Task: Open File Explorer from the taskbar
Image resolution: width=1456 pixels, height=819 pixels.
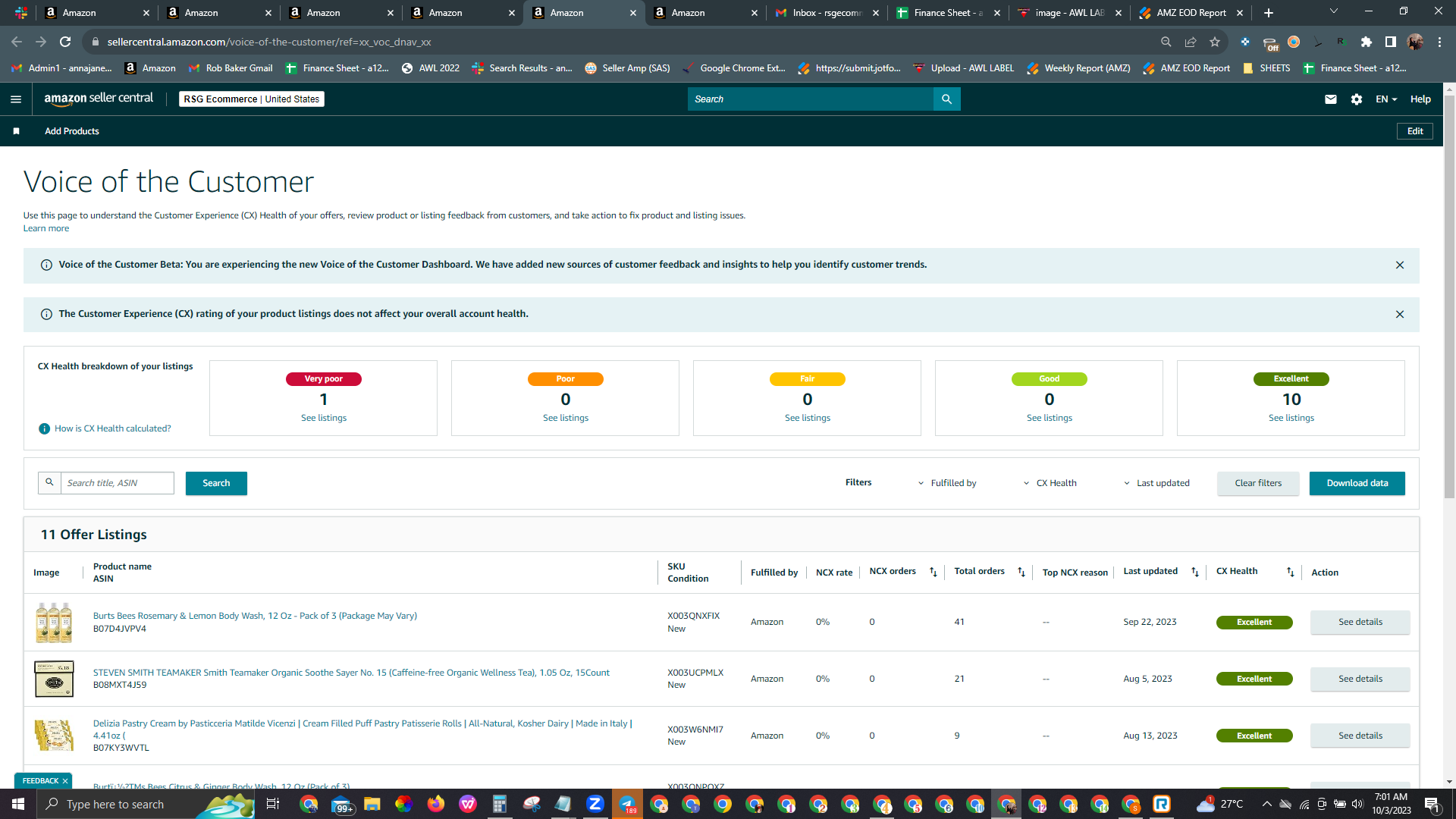Action: (372, 804)
